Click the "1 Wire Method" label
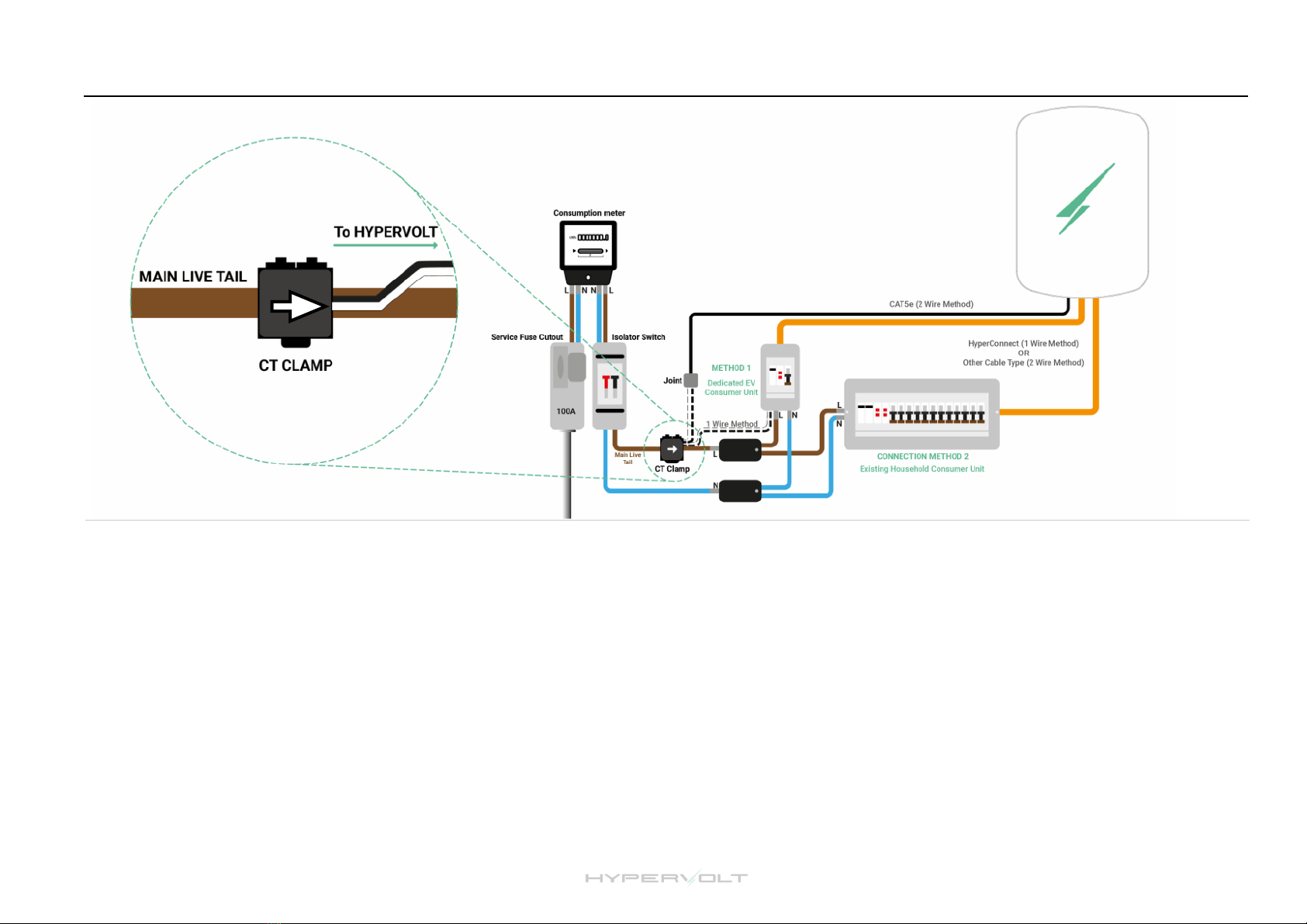The height and width of the screenshot is (924, 1307). click(x=731, y=424)
